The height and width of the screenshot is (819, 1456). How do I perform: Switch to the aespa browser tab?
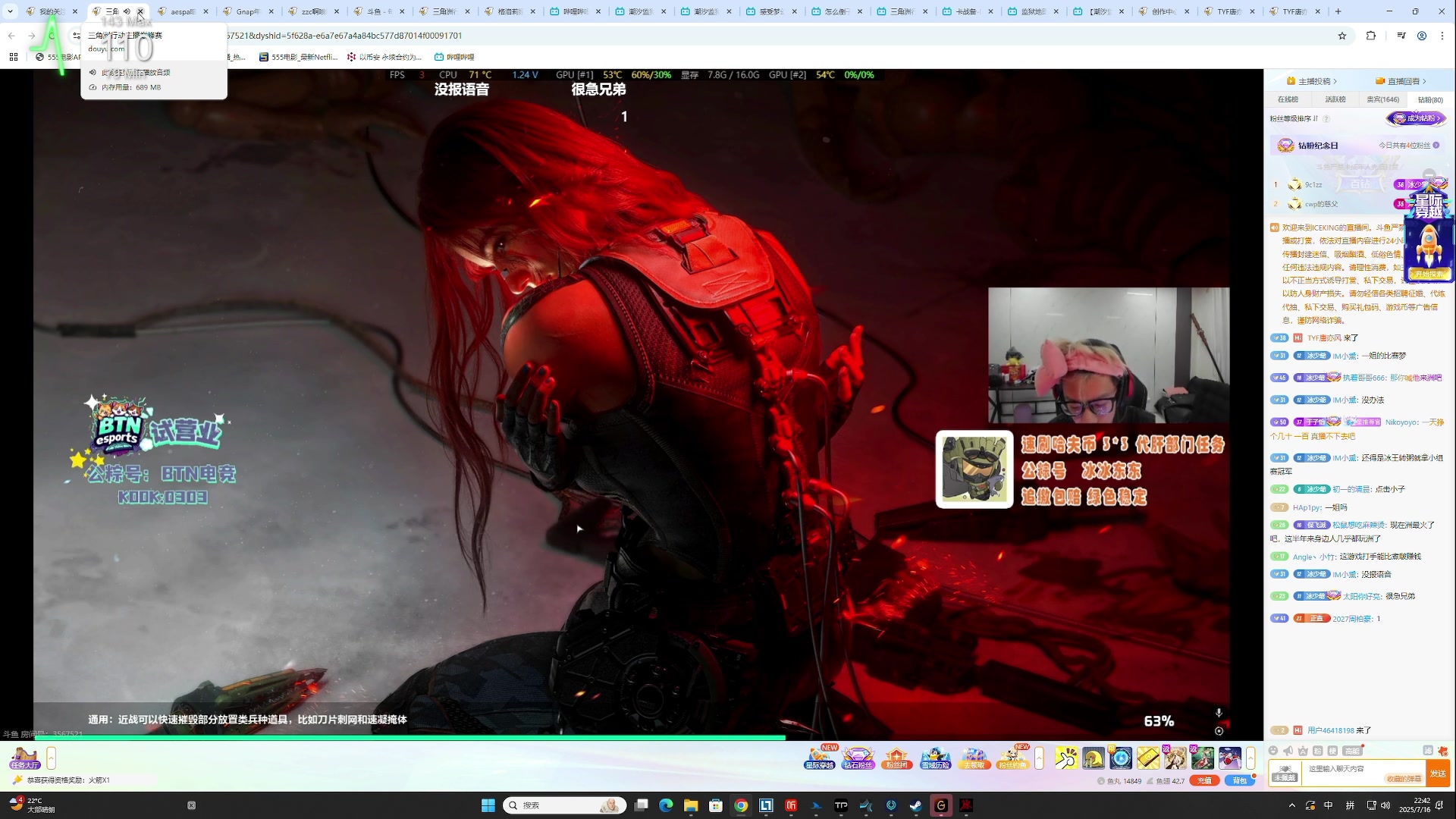pos(183,11)
